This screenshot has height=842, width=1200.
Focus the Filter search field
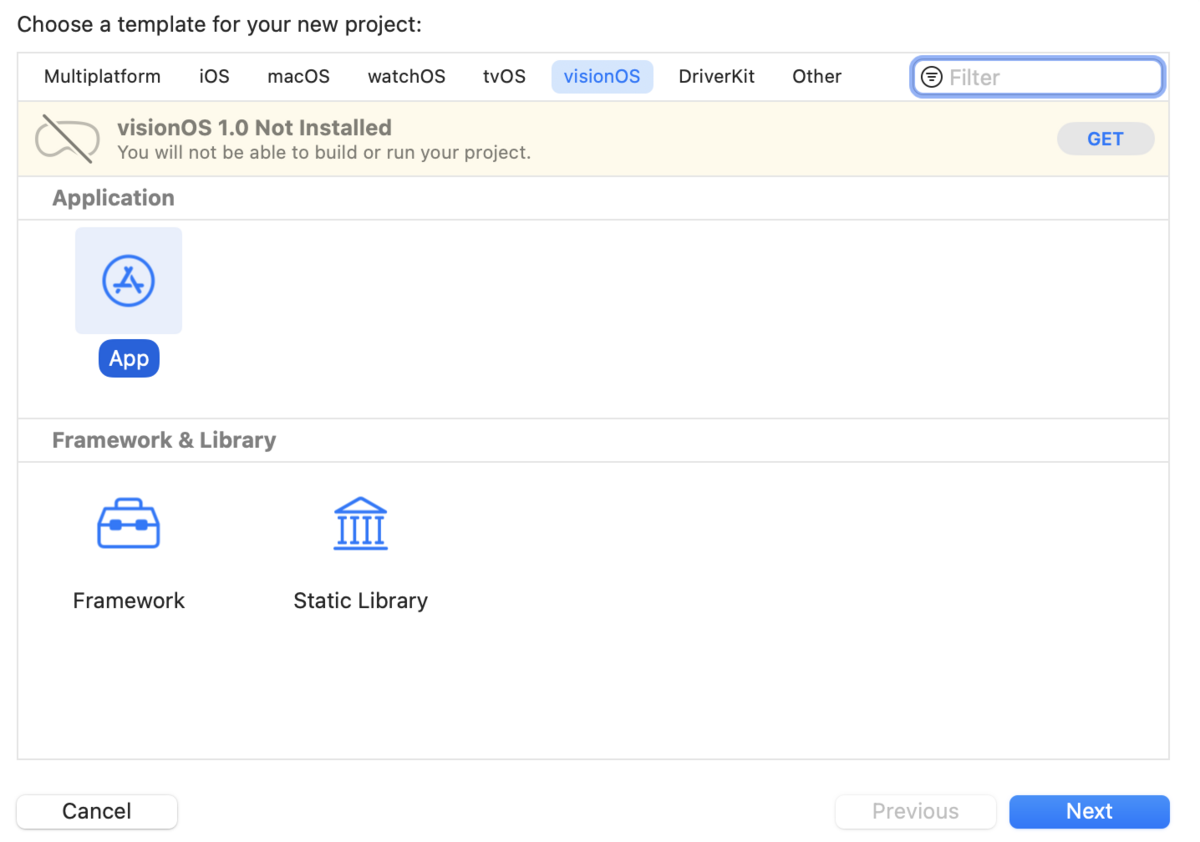(x=1037, y=77)
